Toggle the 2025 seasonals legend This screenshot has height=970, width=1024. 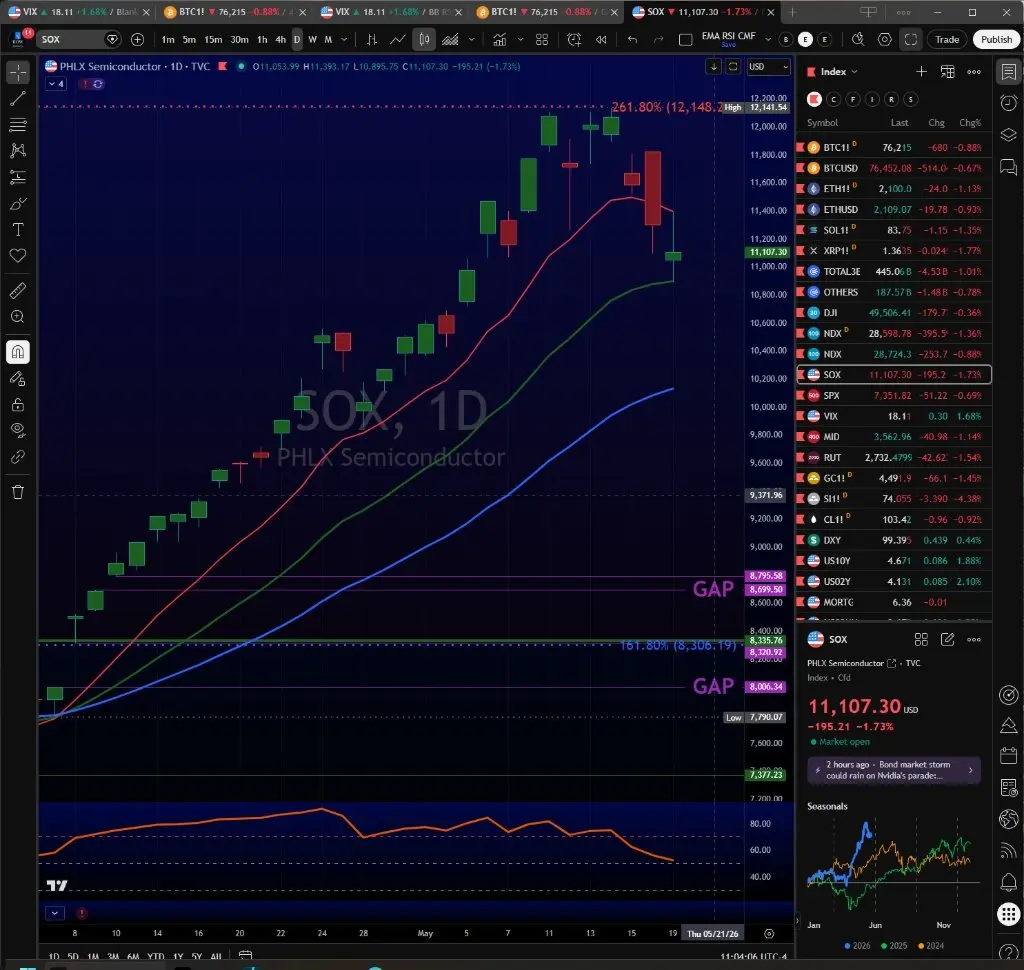tap(893, 946)
